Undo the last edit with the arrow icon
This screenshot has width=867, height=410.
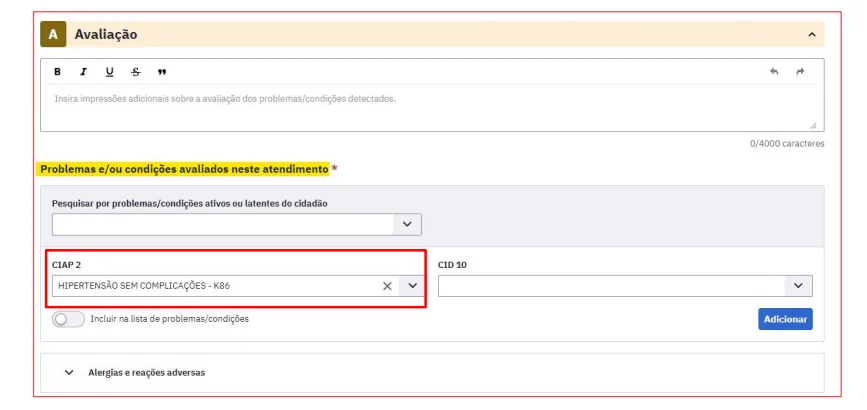[774, 72]
